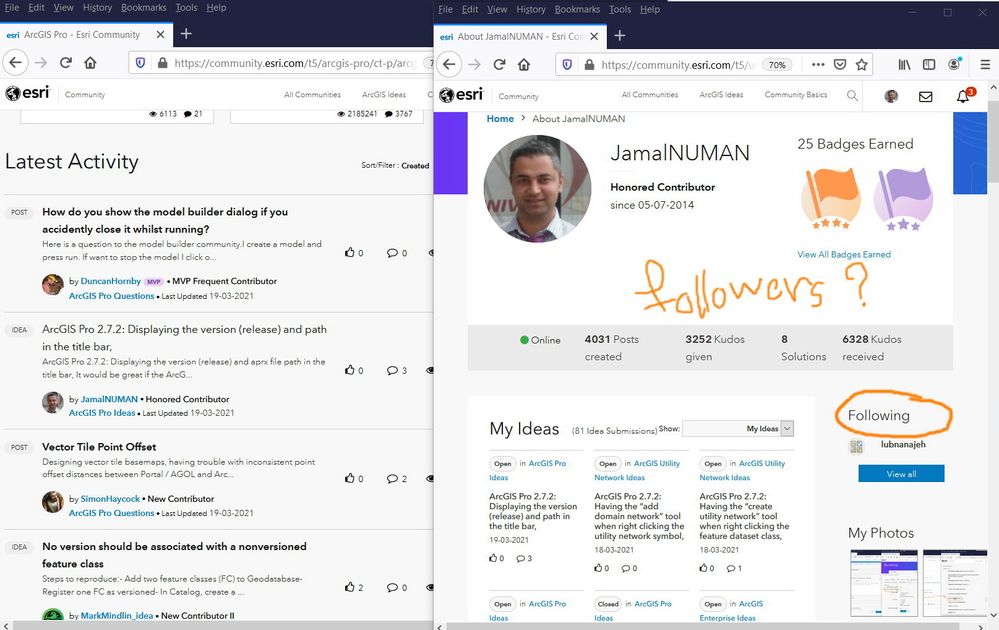Open Firefox account icon in right window

point(954,64)
